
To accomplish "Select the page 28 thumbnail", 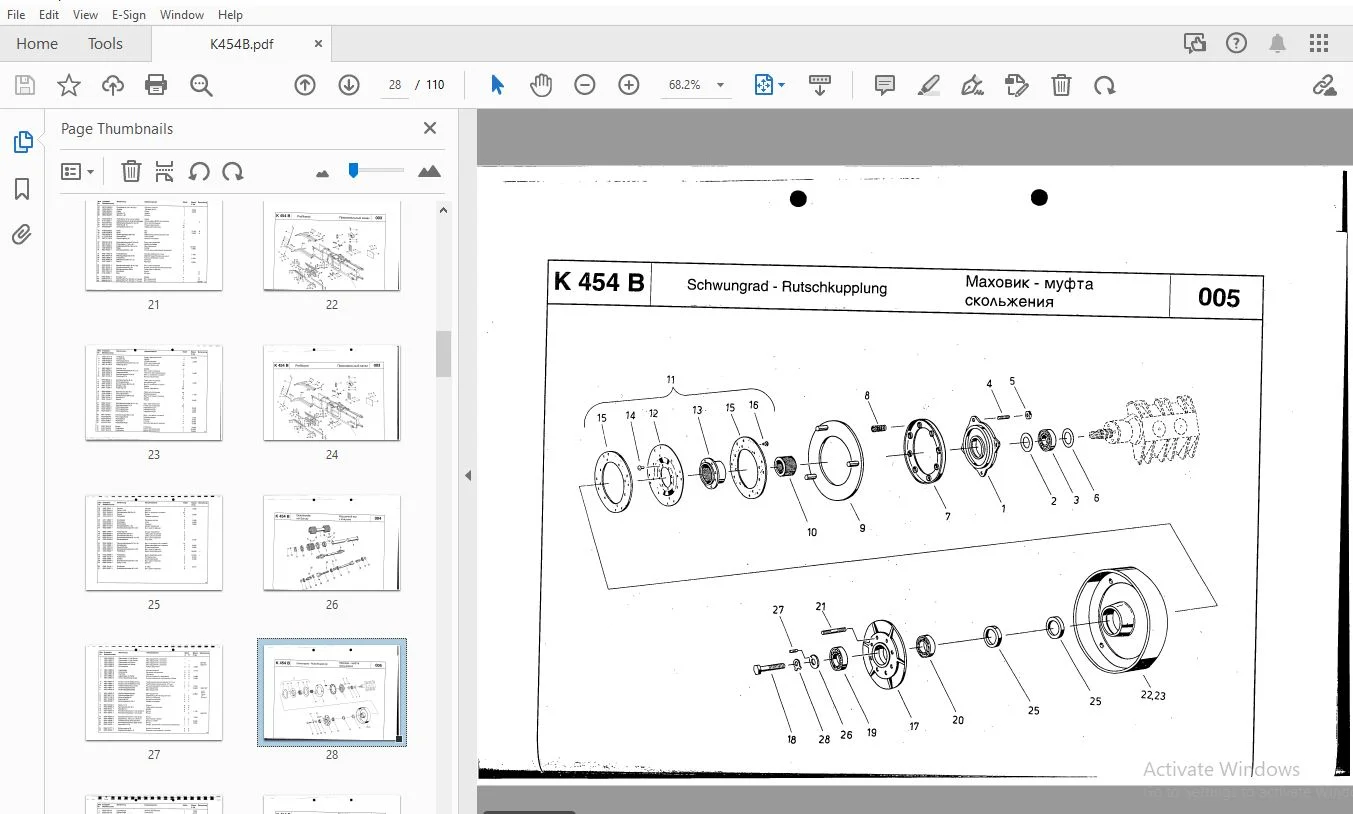I will point(332,692).
